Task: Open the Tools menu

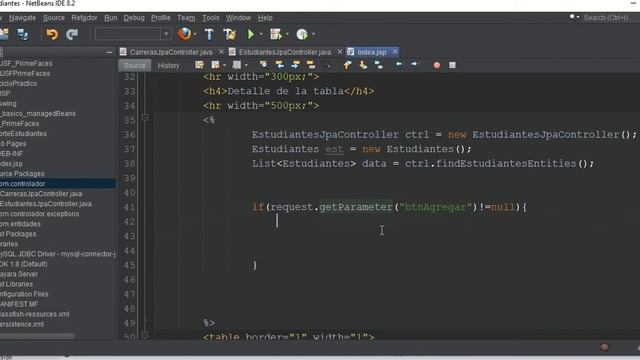Action: coord(211,18)
